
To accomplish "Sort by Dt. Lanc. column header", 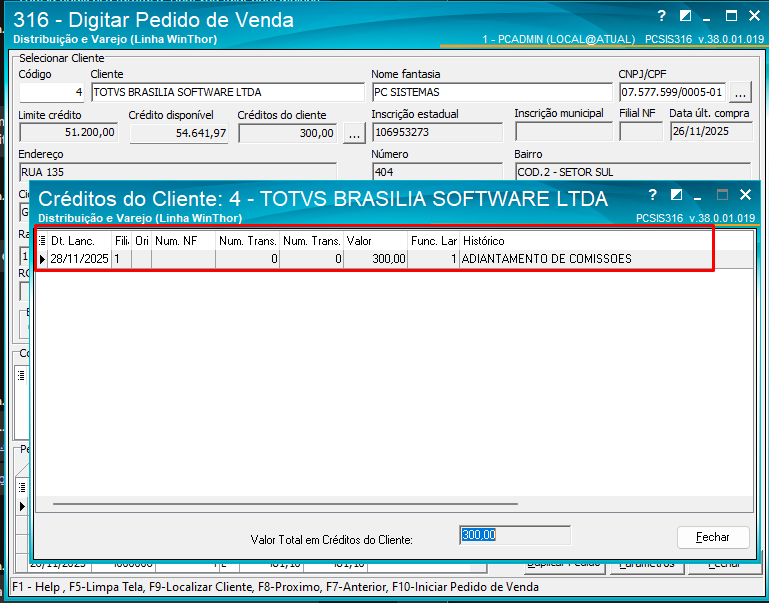I will click(79, 241).
